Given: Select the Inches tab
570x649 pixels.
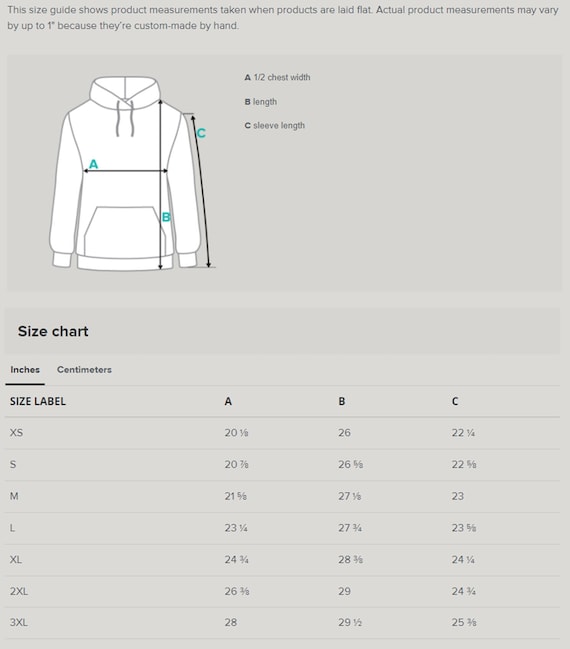Looking at the screenshot, I should click(25, 370).
